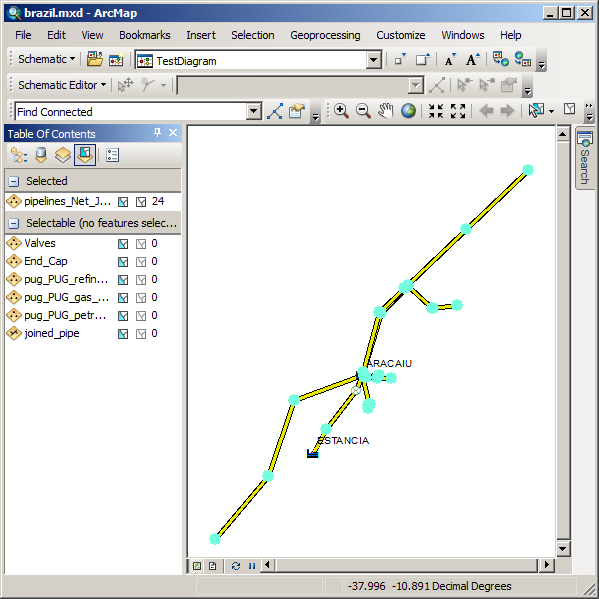
Task: Open the Schematic Editor dropdown menu
Action: (x=62, y=85)
